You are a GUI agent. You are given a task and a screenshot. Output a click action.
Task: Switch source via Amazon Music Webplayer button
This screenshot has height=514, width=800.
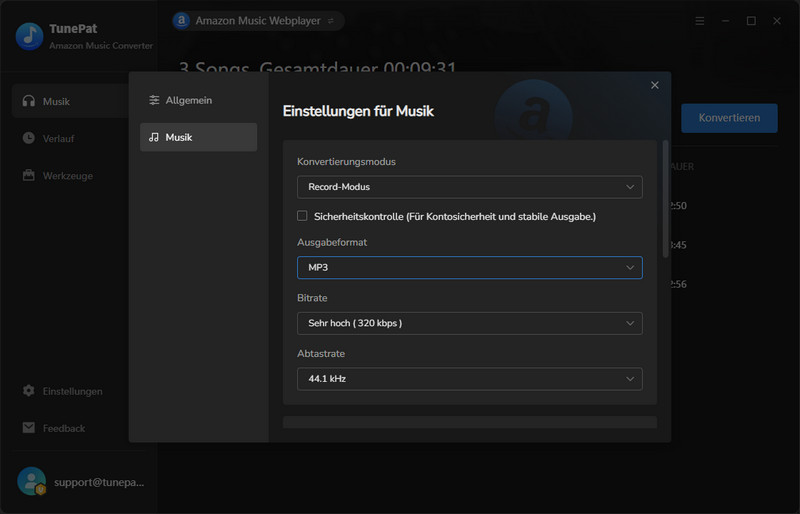click(x=258, y=21)
